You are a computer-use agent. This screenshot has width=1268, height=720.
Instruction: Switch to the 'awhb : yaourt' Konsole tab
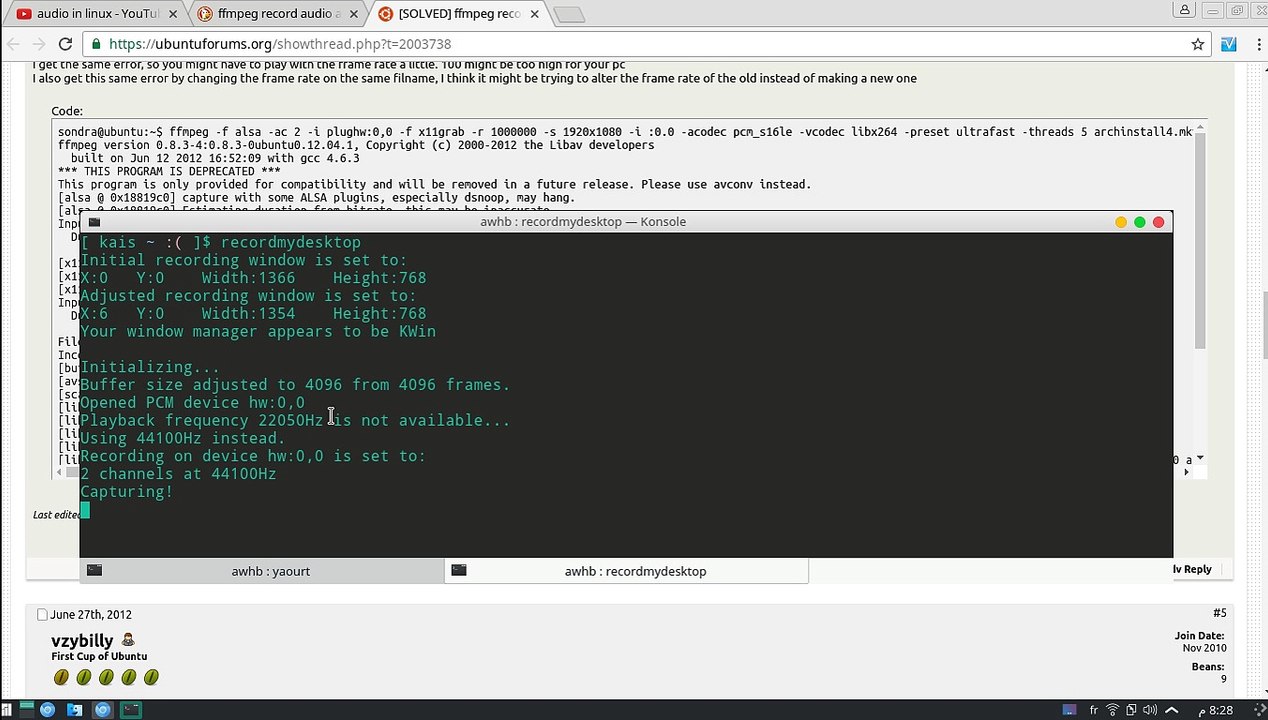(x=262, y=571)
